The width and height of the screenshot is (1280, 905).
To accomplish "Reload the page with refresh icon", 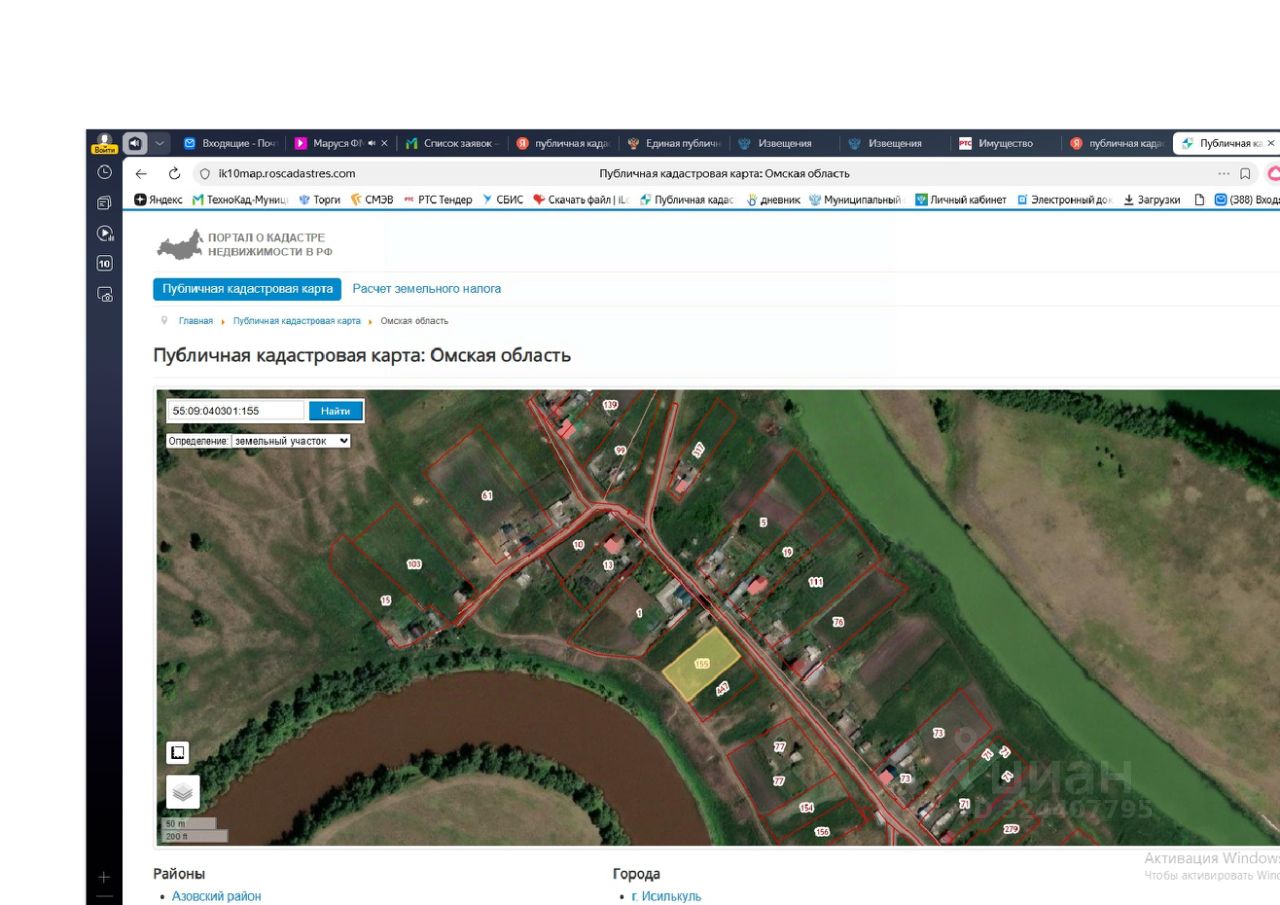I will click(x=175, y=173).
